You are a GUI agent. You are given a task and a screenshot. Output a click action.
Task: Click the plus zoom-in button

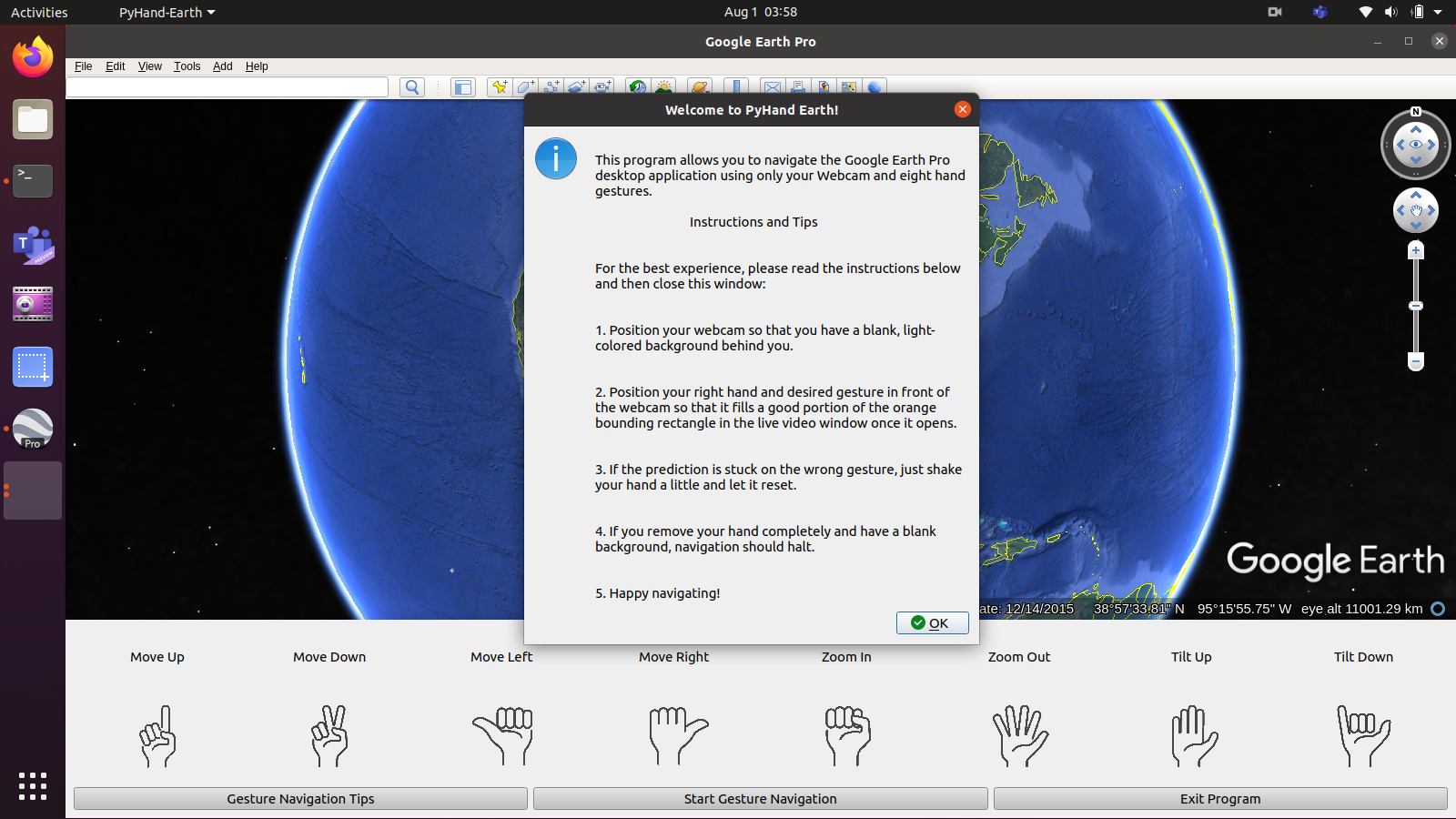(1416, 250)
